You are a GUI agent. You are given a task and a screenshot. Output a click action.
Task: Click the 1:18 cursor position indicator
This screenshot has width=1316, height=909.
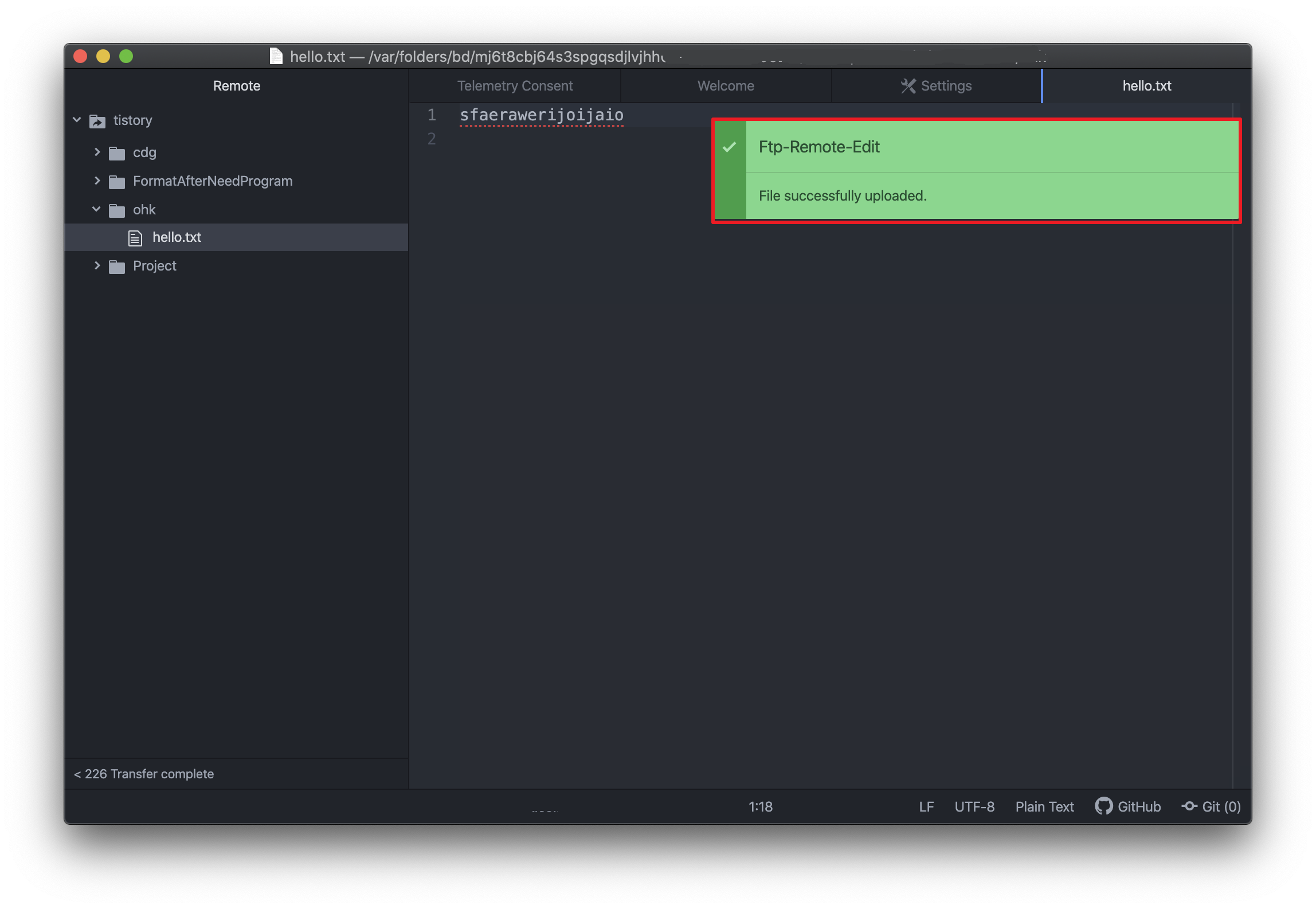click(x=760, y=806)
